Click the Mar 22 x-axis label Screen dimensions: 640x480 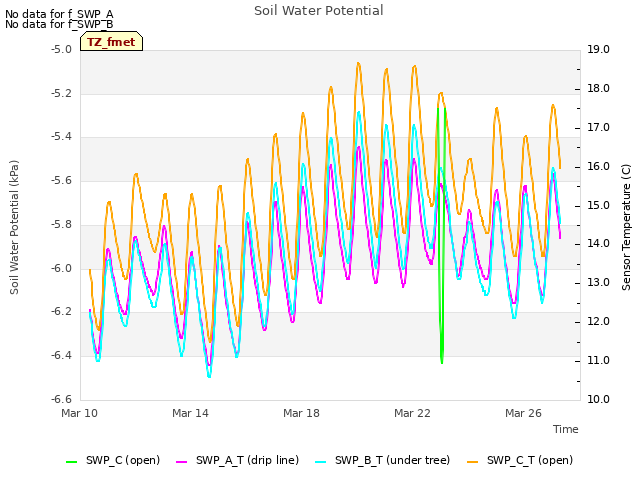412,413
